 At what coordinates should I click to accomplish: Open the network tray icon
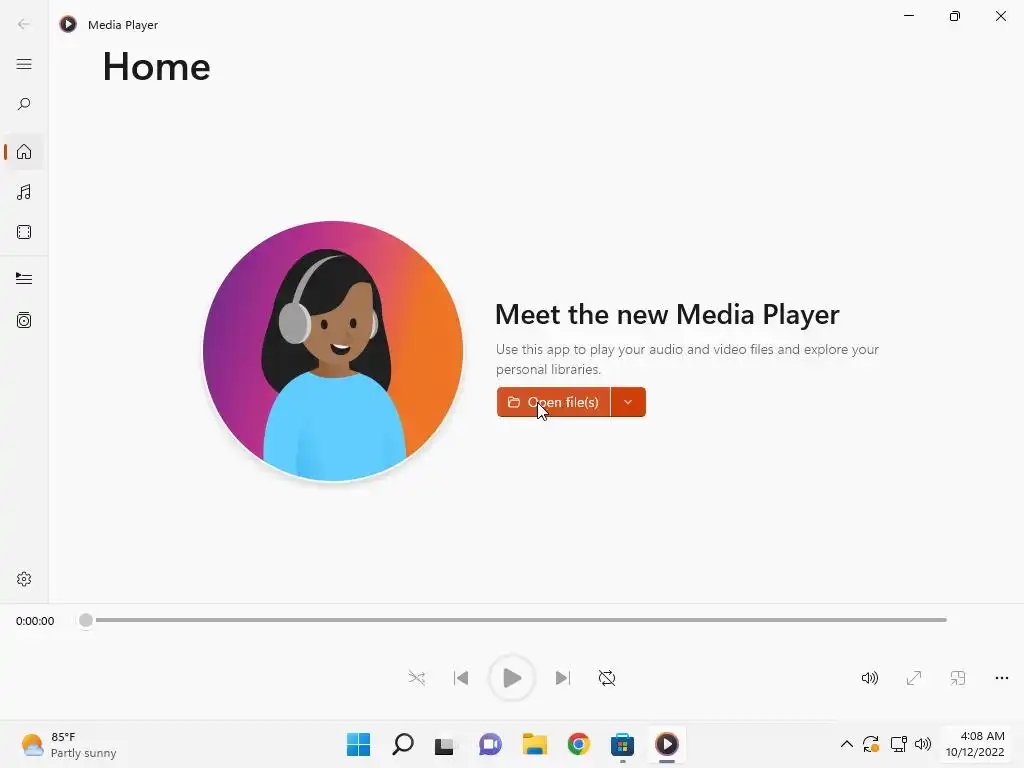pos(899,744)
